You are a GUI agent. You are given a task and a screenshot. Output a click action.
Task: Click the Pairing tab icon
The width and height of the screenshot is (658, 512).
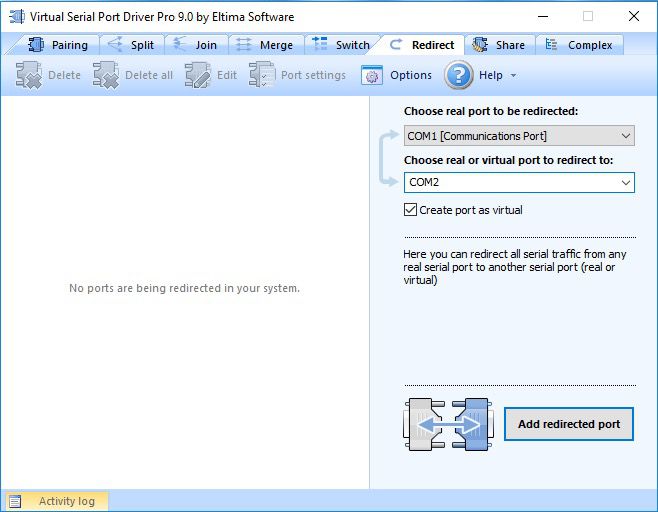click(36, 44)
